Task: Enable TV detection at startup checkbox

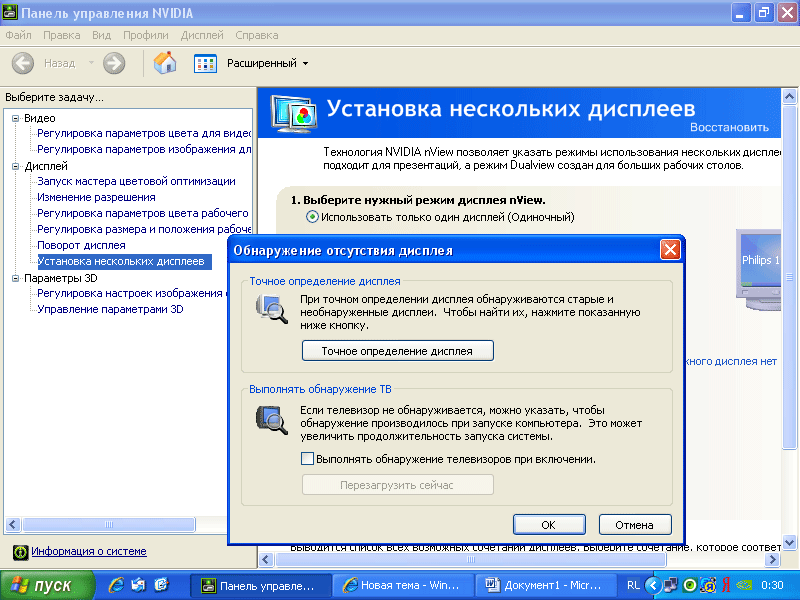Action: 307,459
